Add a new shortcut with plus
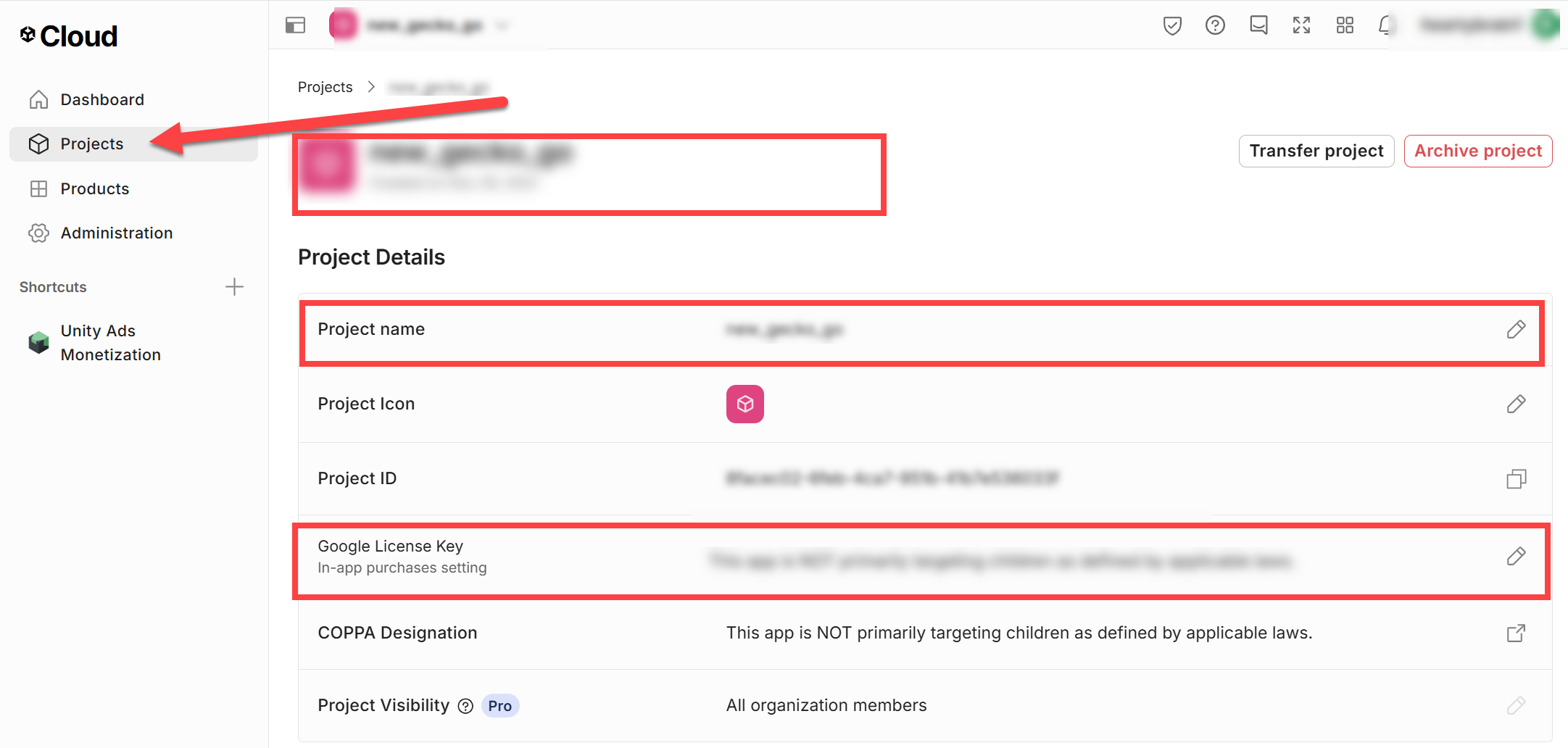The height and width of the screenshot is (748, 1568). (234, 287)
